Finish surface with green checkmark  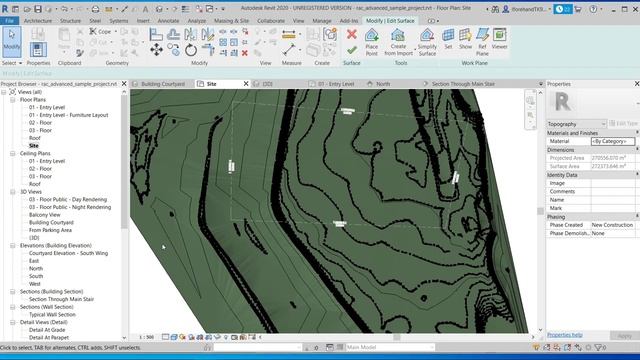(351, 50)
